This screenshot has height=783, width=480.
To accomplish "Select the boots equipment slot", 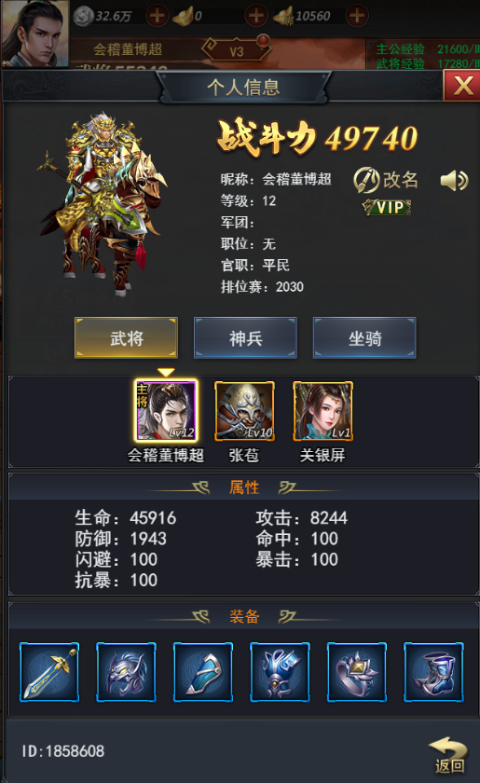I will pos(434,672).
